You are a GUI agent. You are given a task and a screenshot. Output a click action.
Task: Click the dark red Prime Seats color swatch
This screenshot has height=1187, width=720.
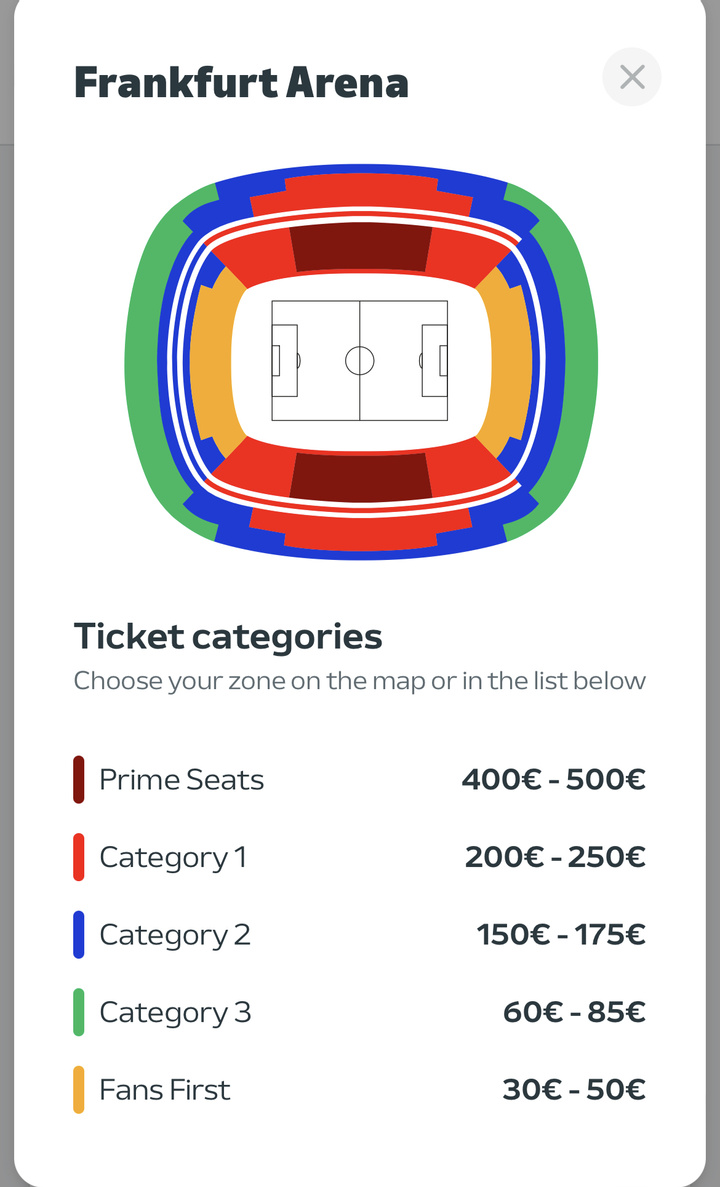(x=79, y=780)
